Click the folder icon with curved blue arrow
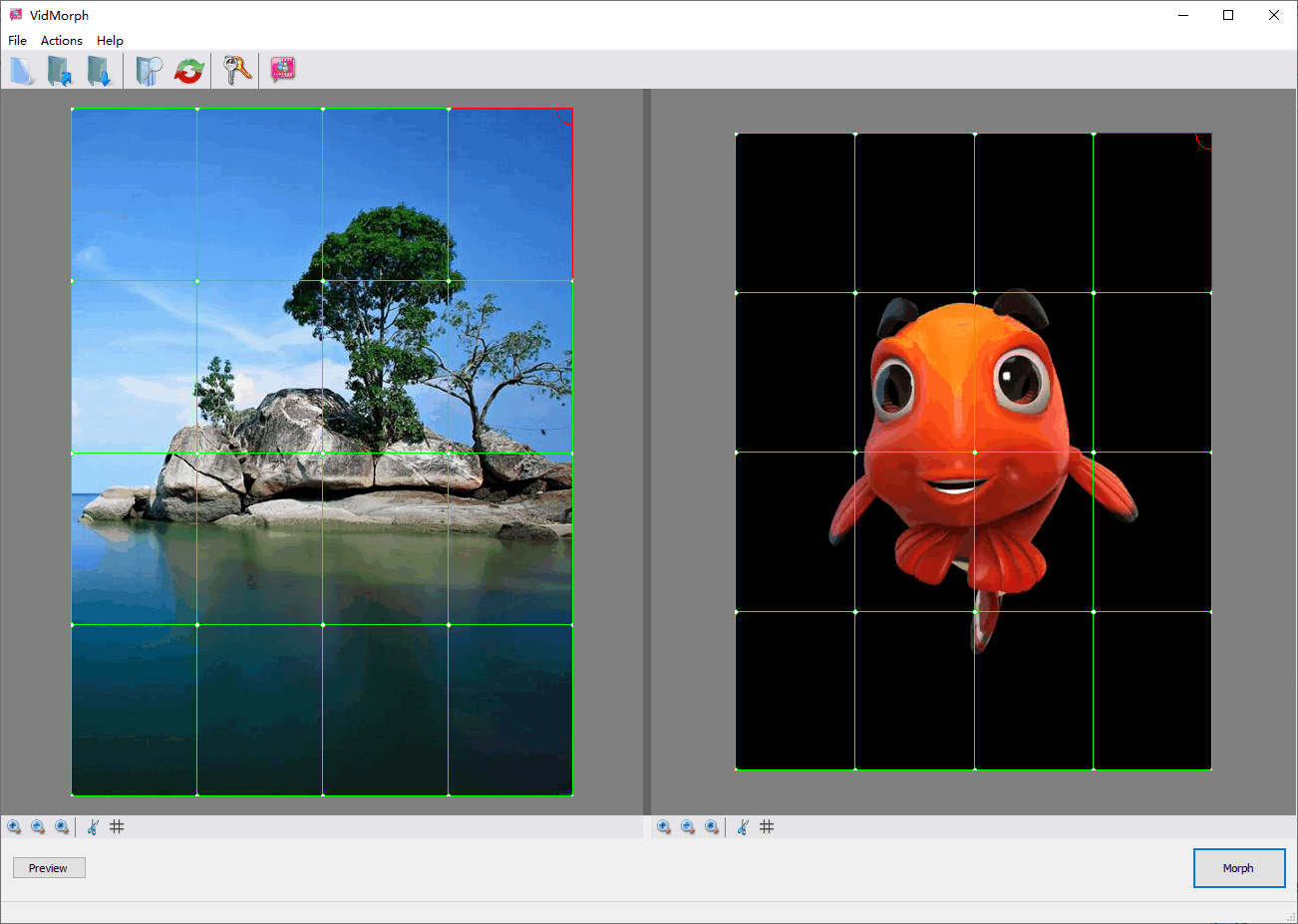 click(60, 71)
